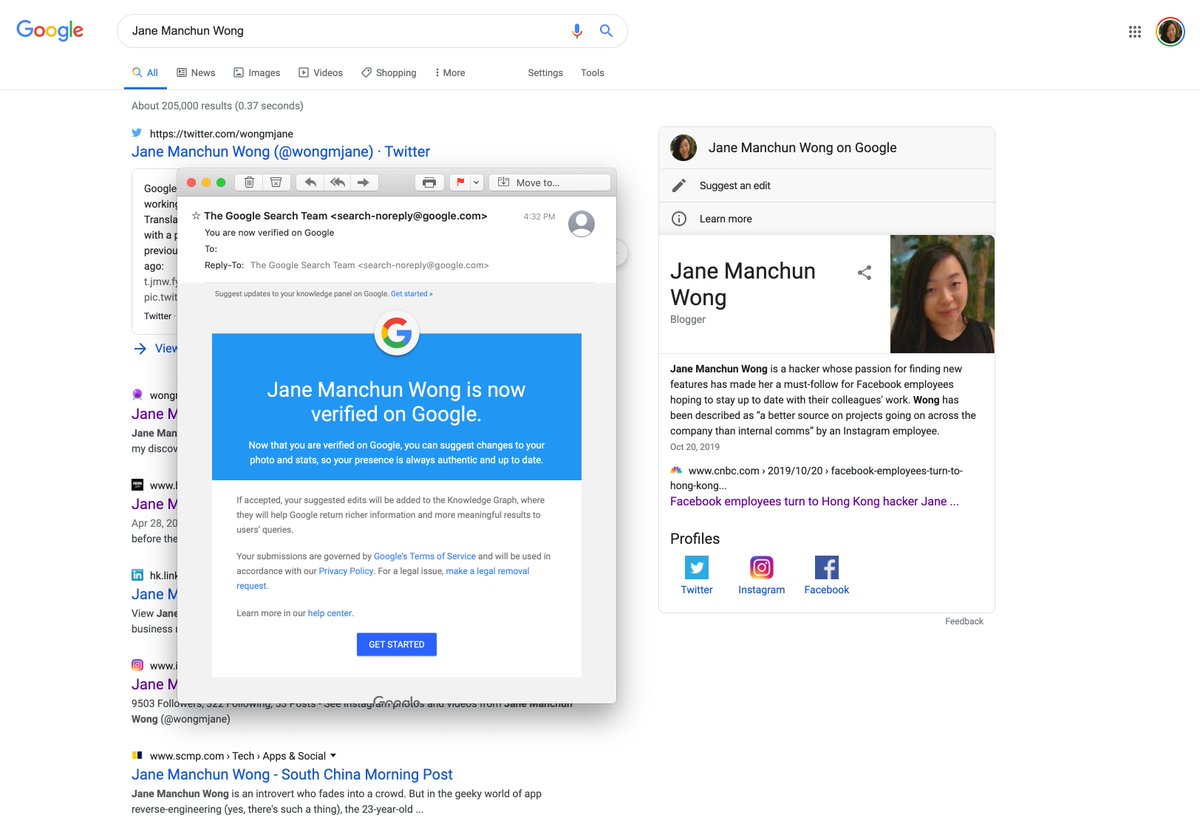Click the Google G logo in email
This screenshot has height=829, width=1200.
[x=397, y=334]
